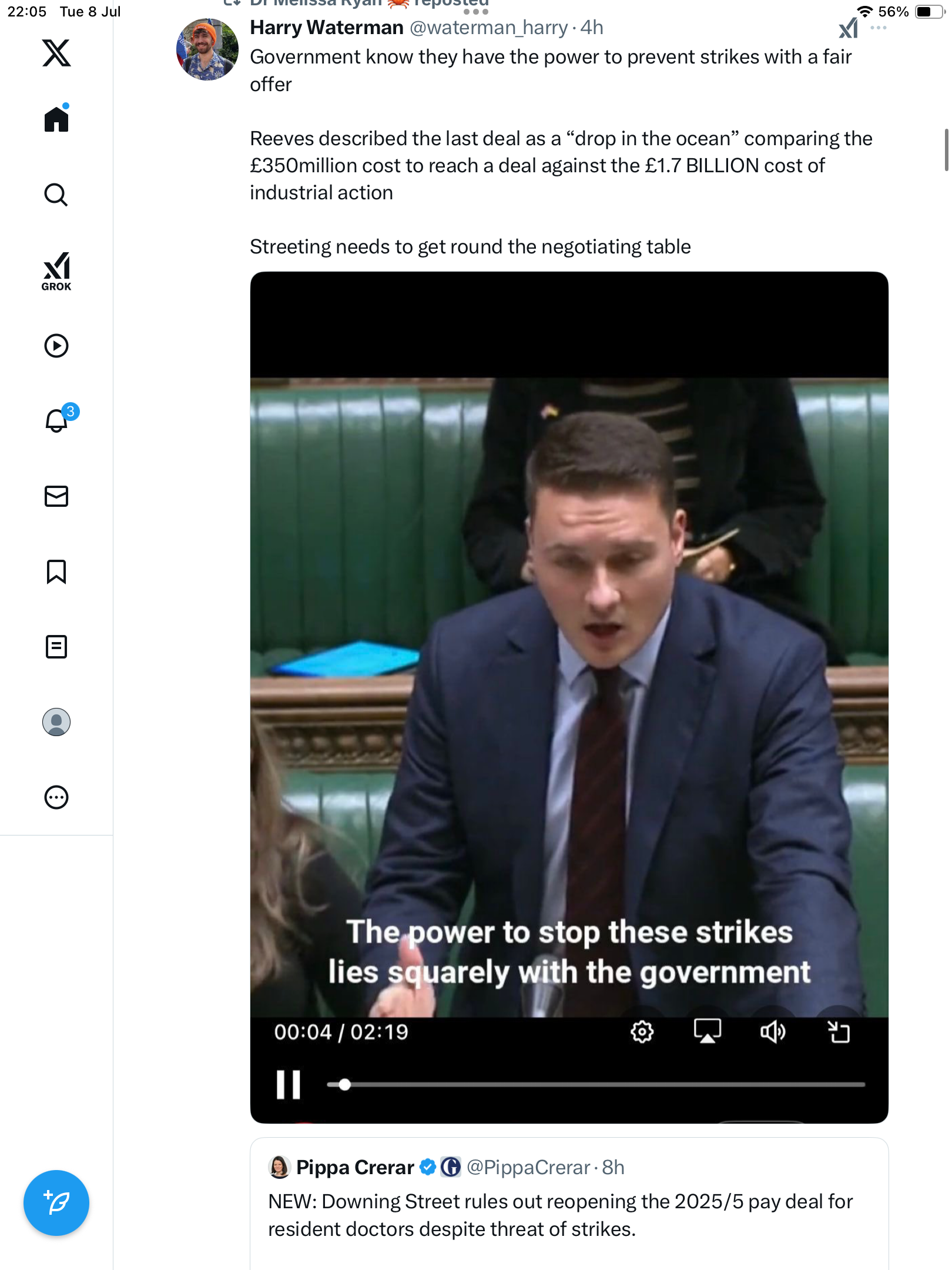Open the Home feed icon
This screenshot has width=952, height=1270.
(56, 119)
